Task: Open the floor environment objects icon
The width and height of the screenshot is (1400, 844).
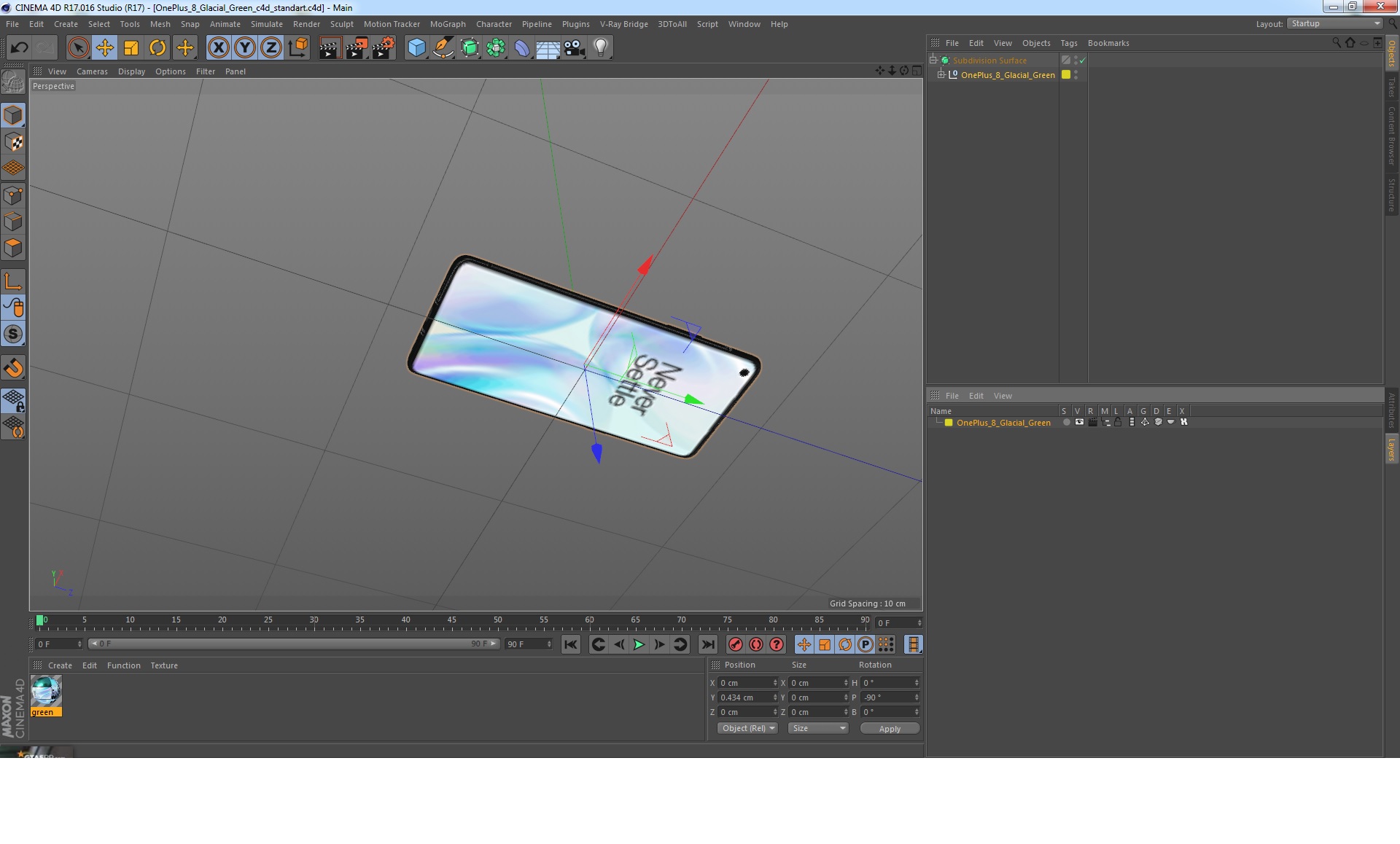Action: [548, 48]
